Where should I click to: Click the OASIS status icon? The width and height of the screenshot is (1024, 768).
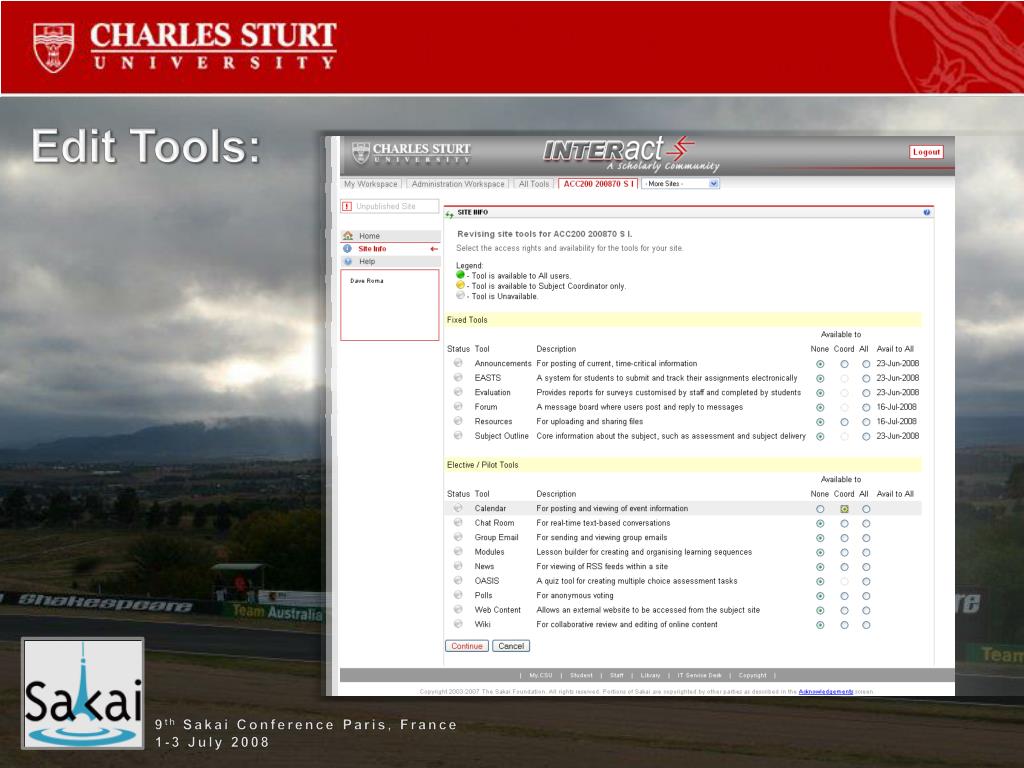pyautogui.click(x=458, y=581)
